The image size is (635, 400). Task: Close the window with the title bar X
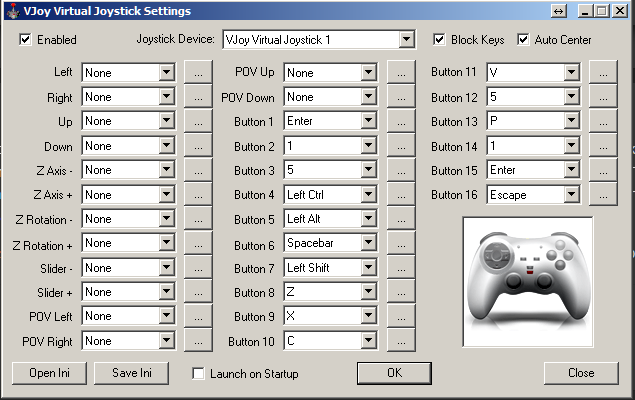[620, 11]
